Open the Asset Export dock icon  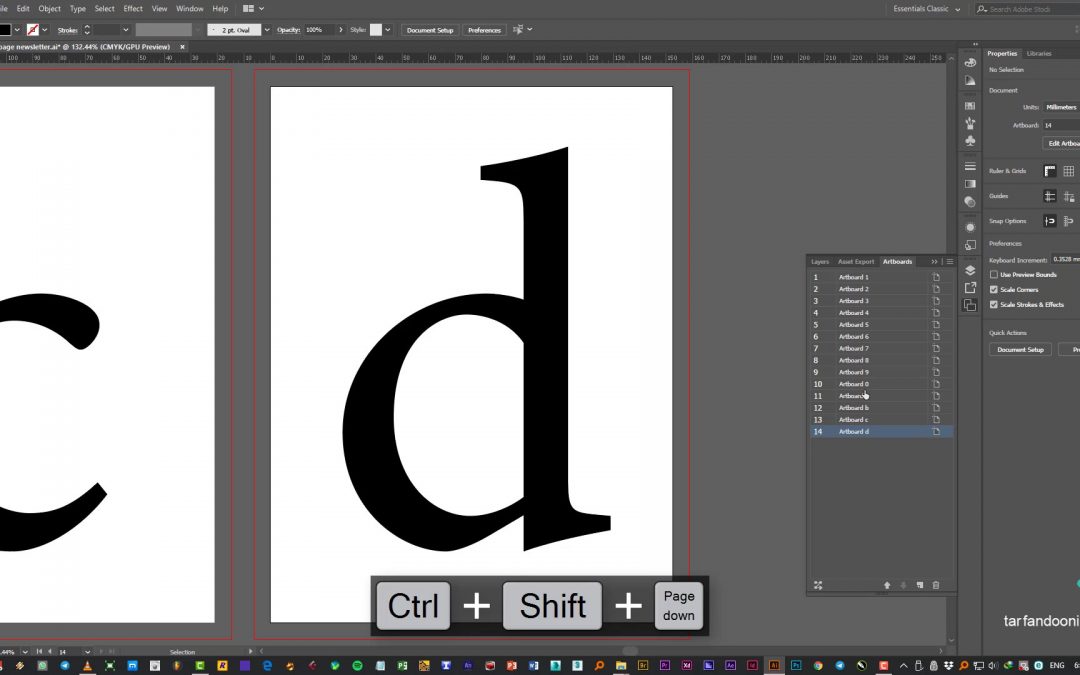(970, 287)
